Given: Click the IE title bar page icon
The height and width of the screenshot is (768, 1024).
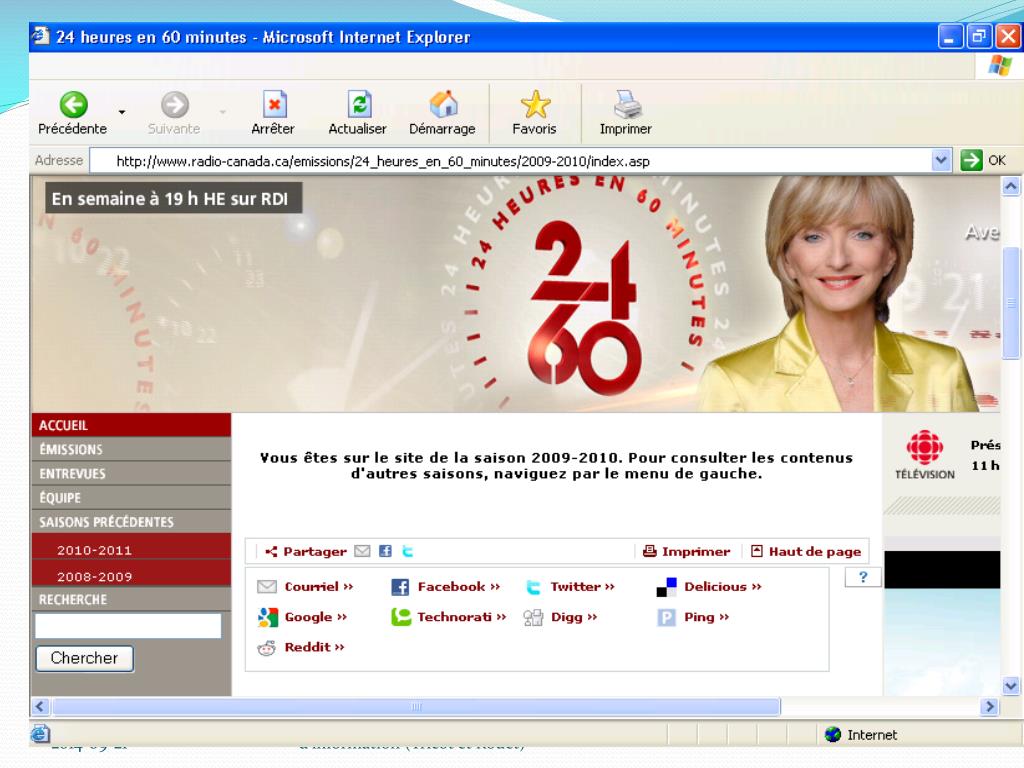Looking at the screenshot, I should pos(40,35).
